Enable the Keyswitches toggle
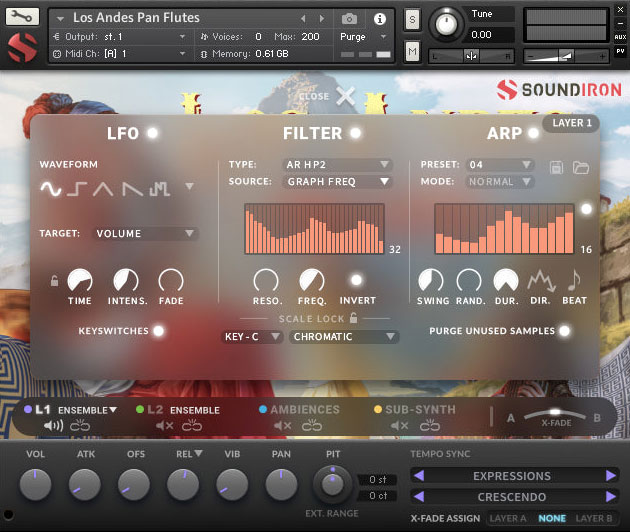Screen dimensions: 630x532 click(159, 331)
